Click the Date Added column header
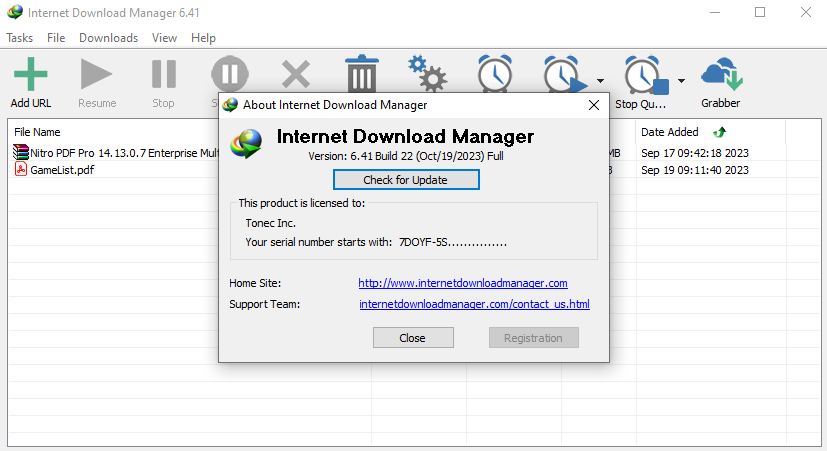 (670, 132)
